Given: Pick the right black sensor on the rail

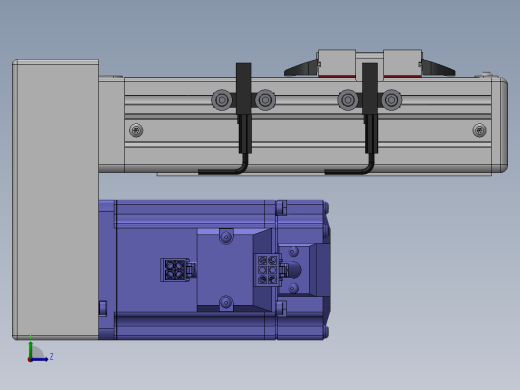Looking at the screenshot, I should coord(370,107).
